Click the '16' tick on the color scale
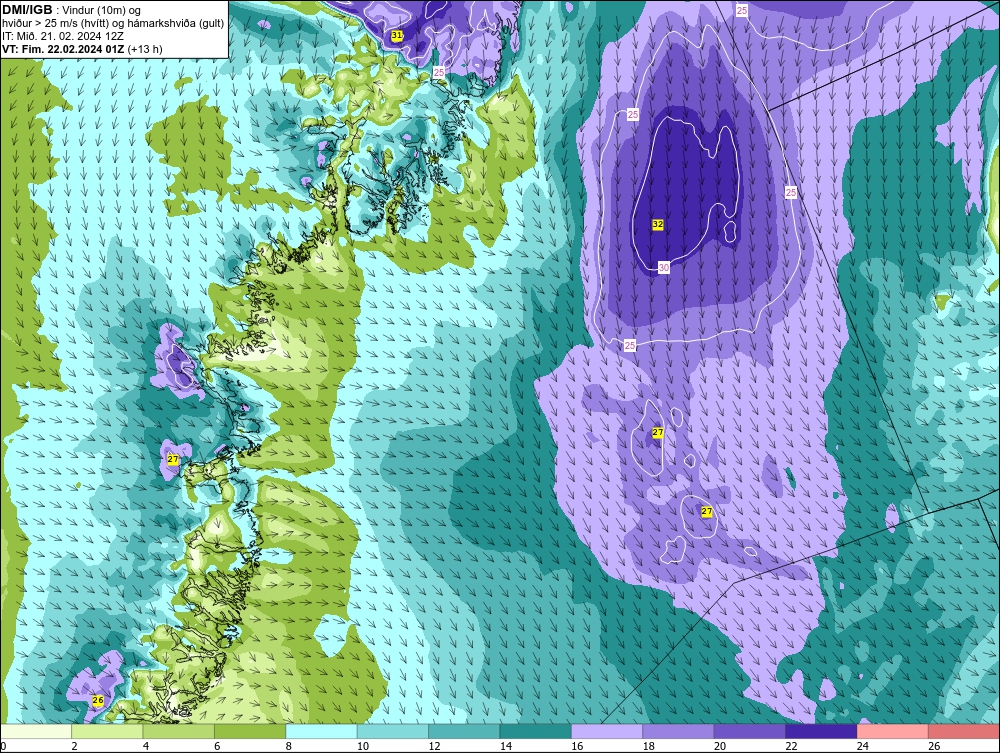Screen dimensions: 1000x753 [577, 746]
